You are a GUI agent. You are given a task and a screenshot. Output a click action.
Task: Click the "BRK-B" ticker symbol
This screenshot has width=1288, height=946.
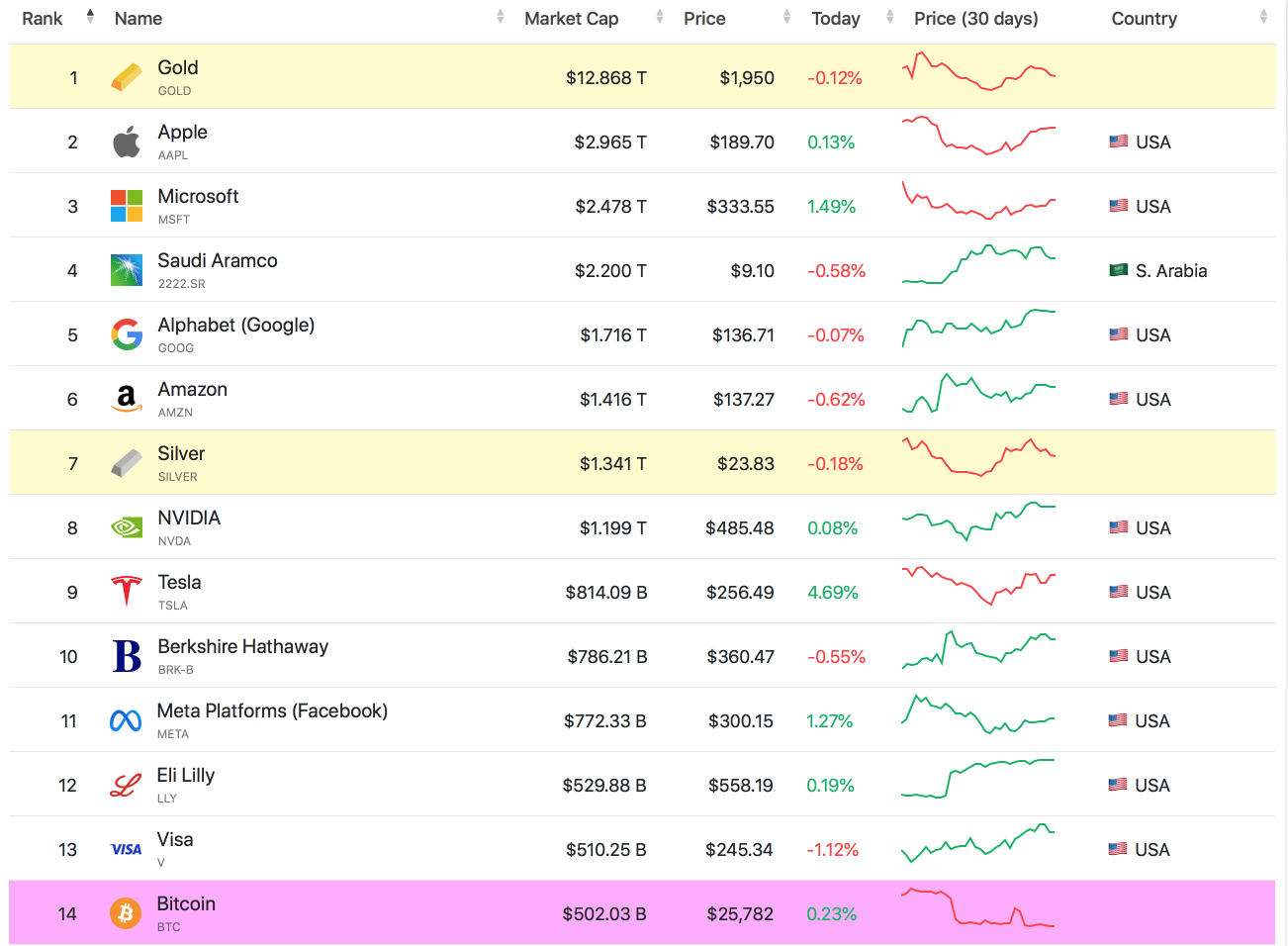click(x=176, y=670)
